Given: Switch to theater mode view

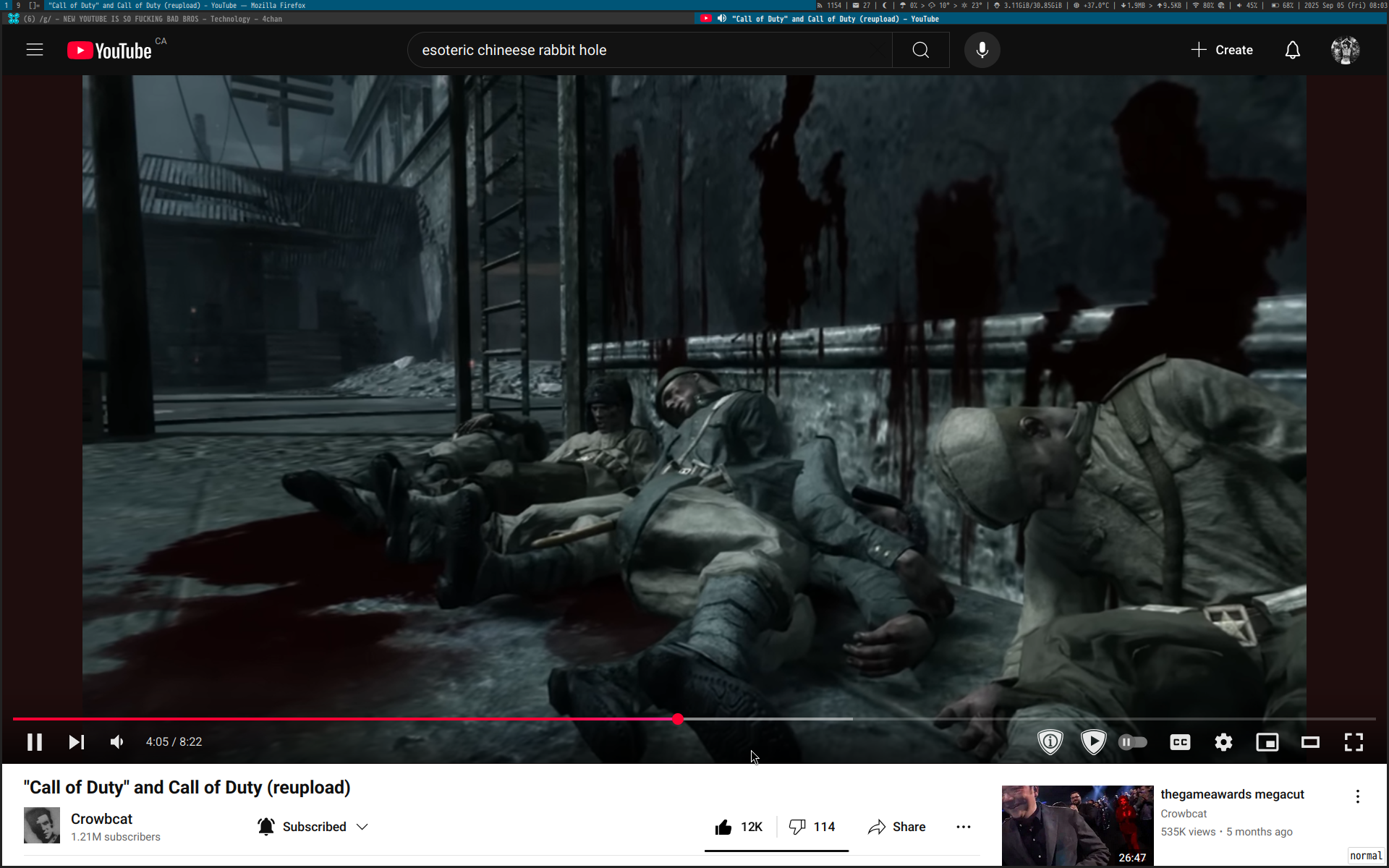Looking at the screenshot, I should click(x=1310, y=742).
